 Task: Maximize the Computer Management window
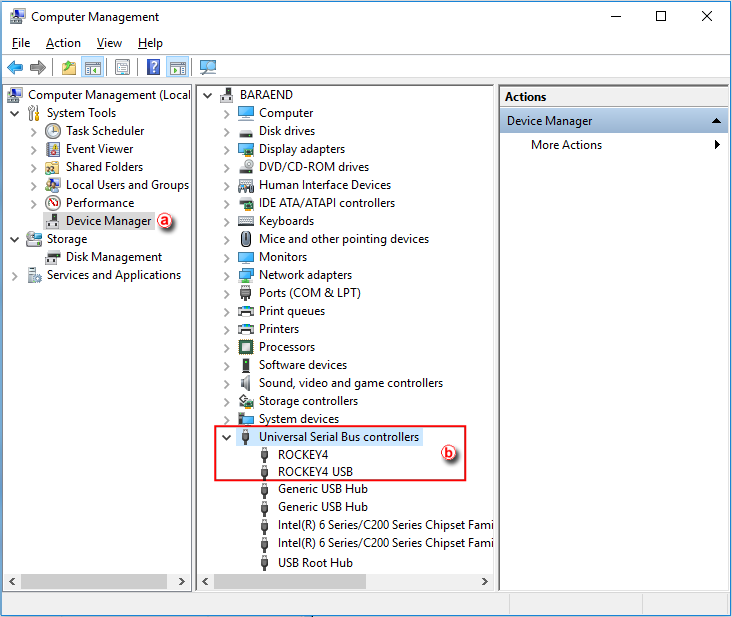pos(661,16)
